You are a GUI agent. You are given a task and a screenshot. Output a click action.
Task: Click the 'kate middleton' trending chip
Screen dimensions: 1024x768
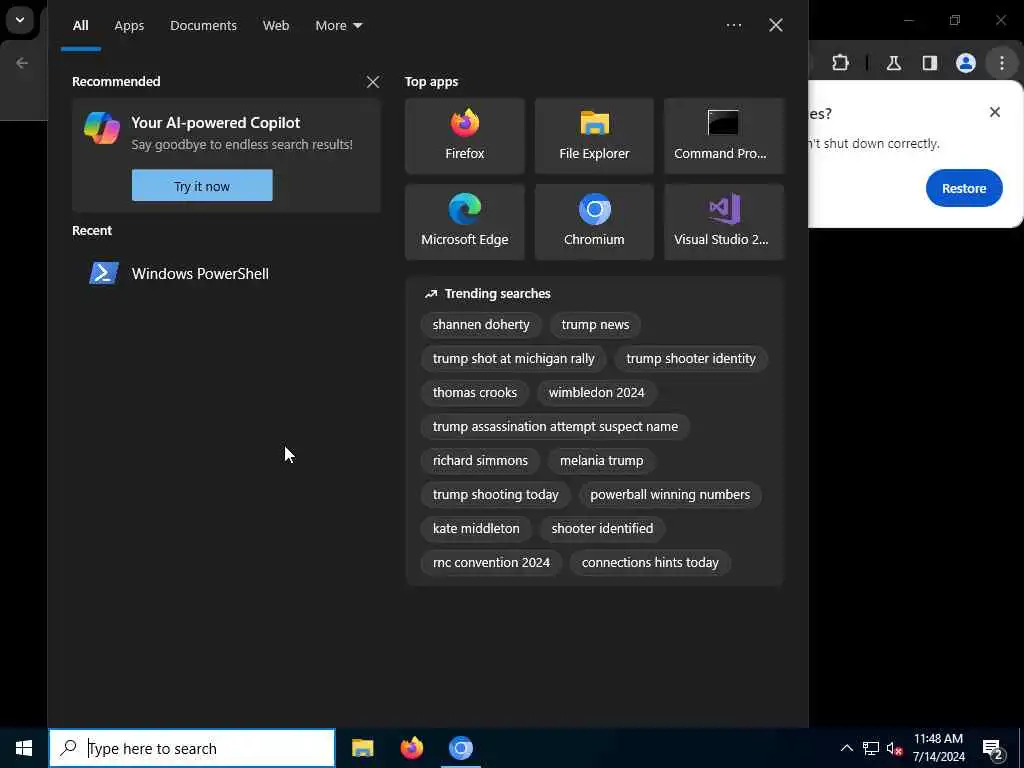click(476, 528)
